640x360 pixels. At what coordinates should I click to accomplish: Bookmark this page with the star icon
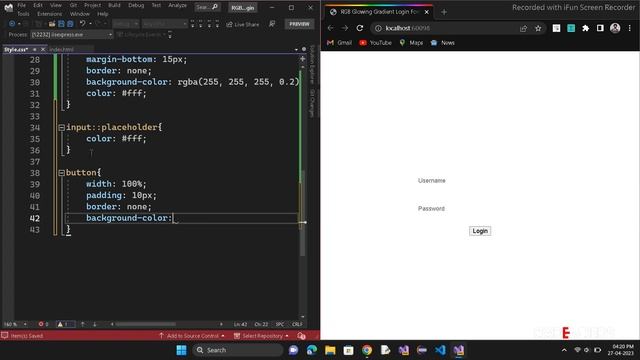tap(538, 28)
